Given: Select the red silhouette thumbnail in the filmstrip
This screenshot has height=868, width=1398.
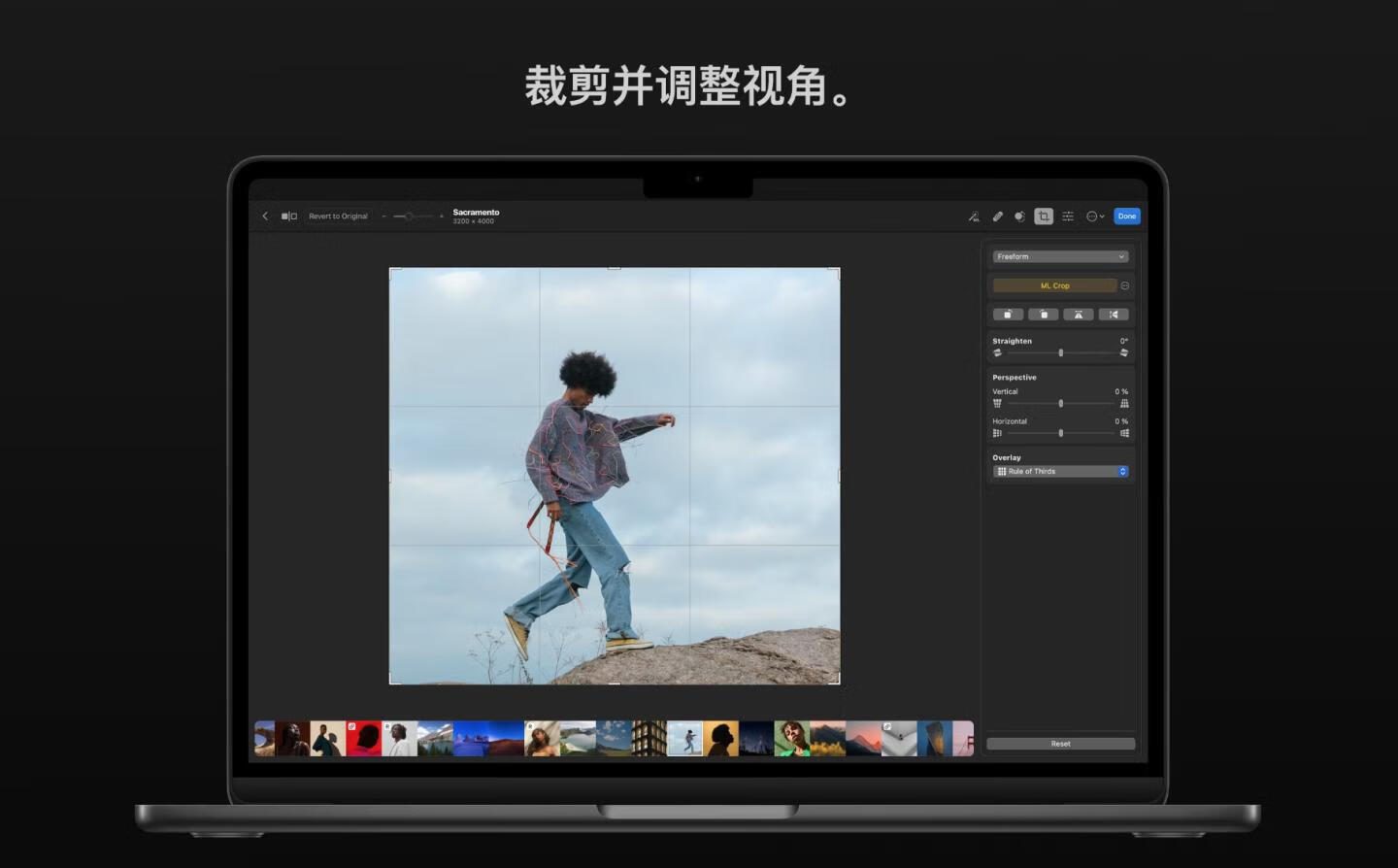Looking at the screenshot, I should coord(364,739).
